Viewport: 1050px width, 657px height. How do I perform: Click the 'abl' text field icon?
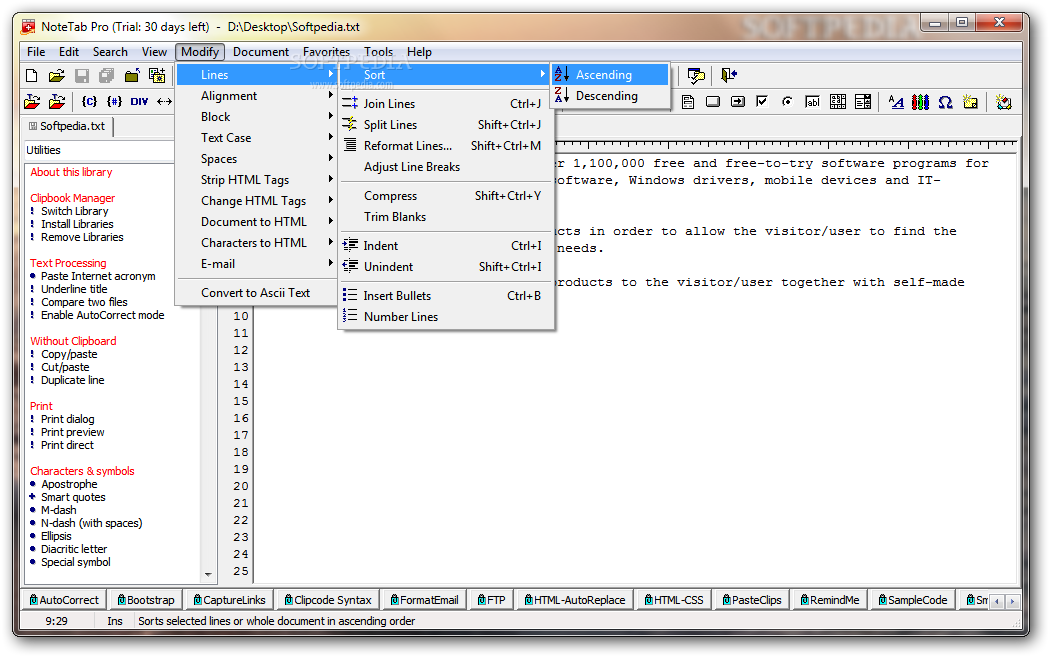[812, 102]
